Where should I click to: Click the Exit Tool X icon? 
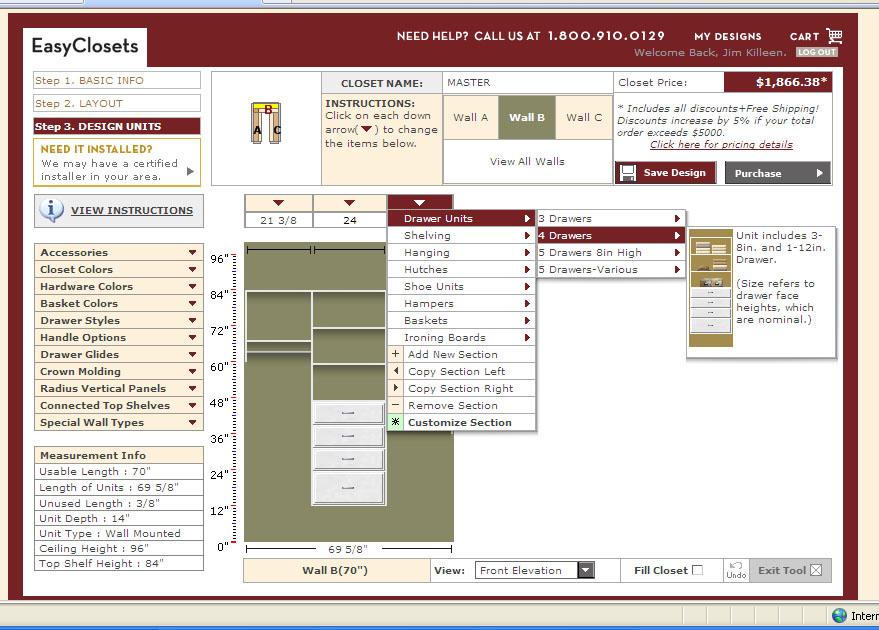(816, 570)
